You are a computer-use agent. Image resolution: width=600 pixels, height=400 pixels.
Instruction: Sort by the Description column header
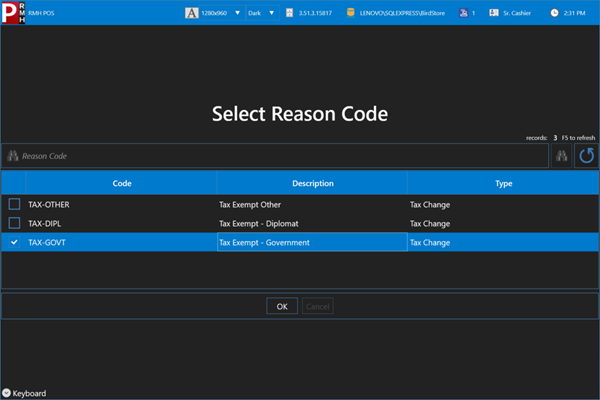click(x=312, y=183)
